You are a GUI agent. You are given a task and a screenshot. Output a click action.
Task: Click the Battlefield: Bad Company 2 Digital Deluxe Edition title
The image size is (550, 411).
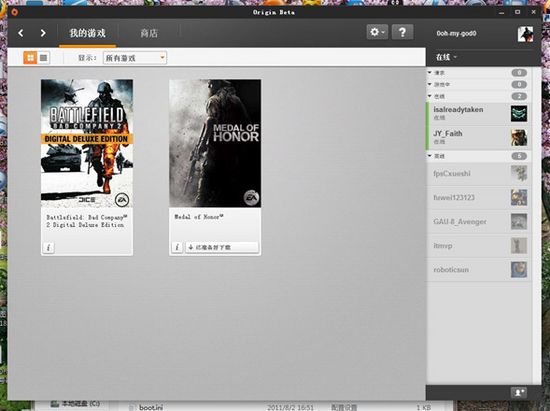86,221
